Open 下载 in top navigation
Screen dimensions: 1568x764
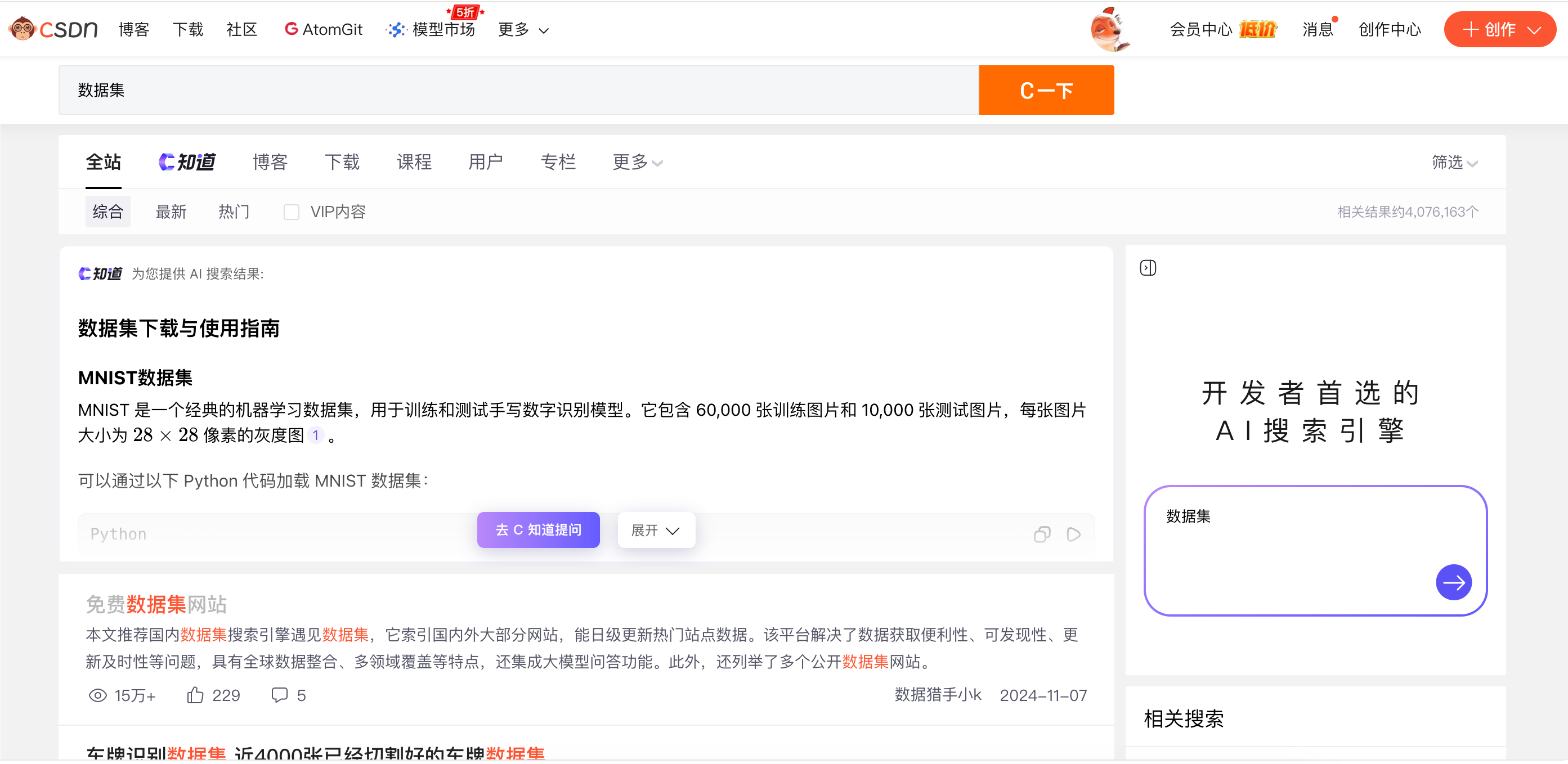tap(187, 29)
